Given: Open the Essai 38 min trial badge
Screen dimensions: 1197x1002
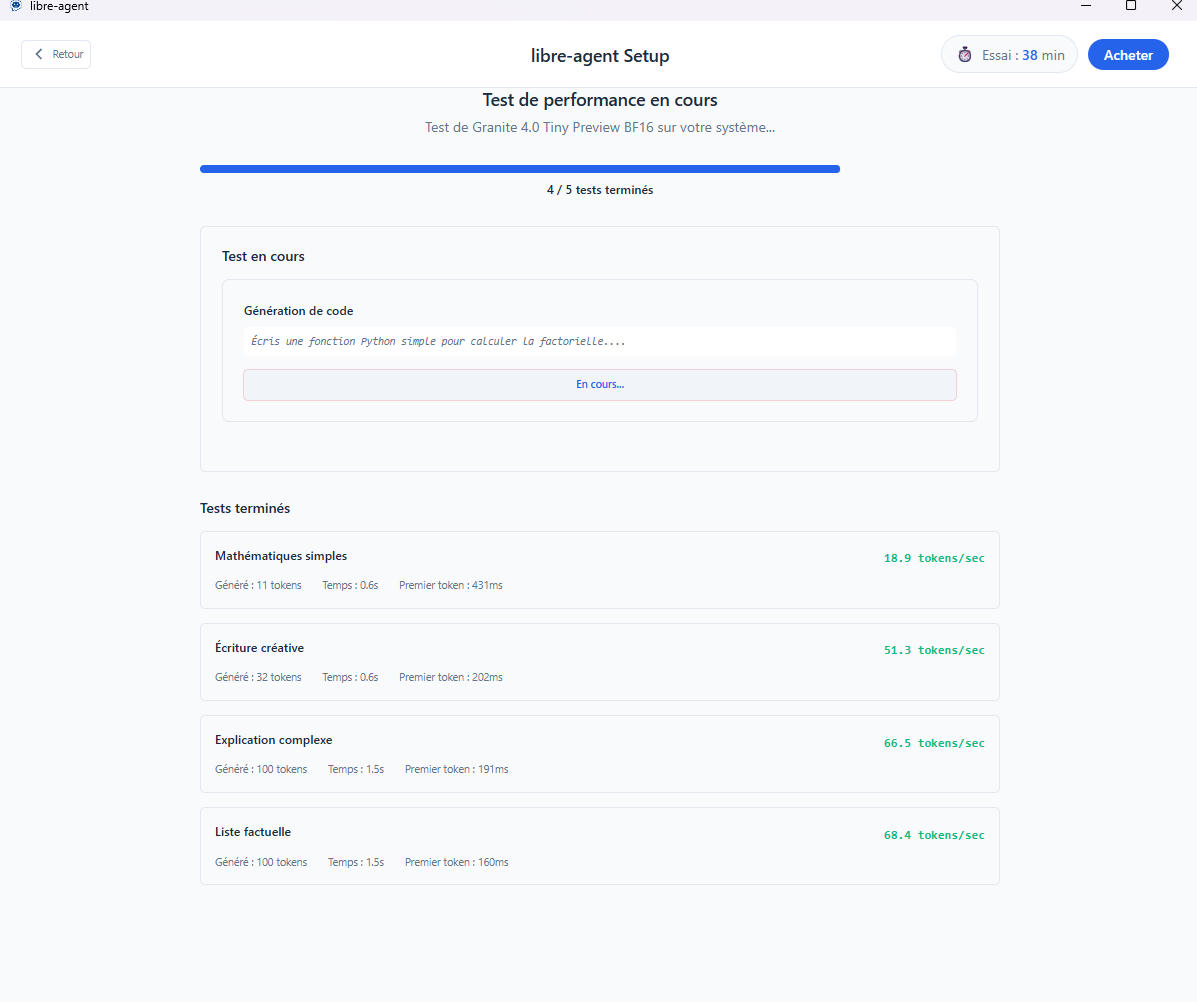Looking at the screenshot, I should 1009,55.
